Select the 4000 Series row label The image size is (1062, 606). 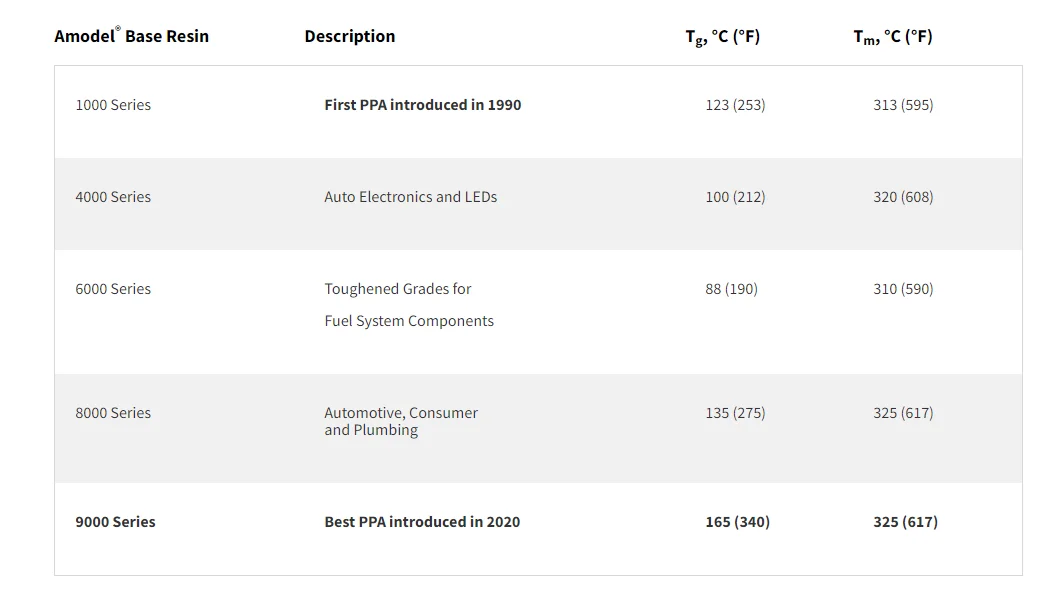coord(113,197)
